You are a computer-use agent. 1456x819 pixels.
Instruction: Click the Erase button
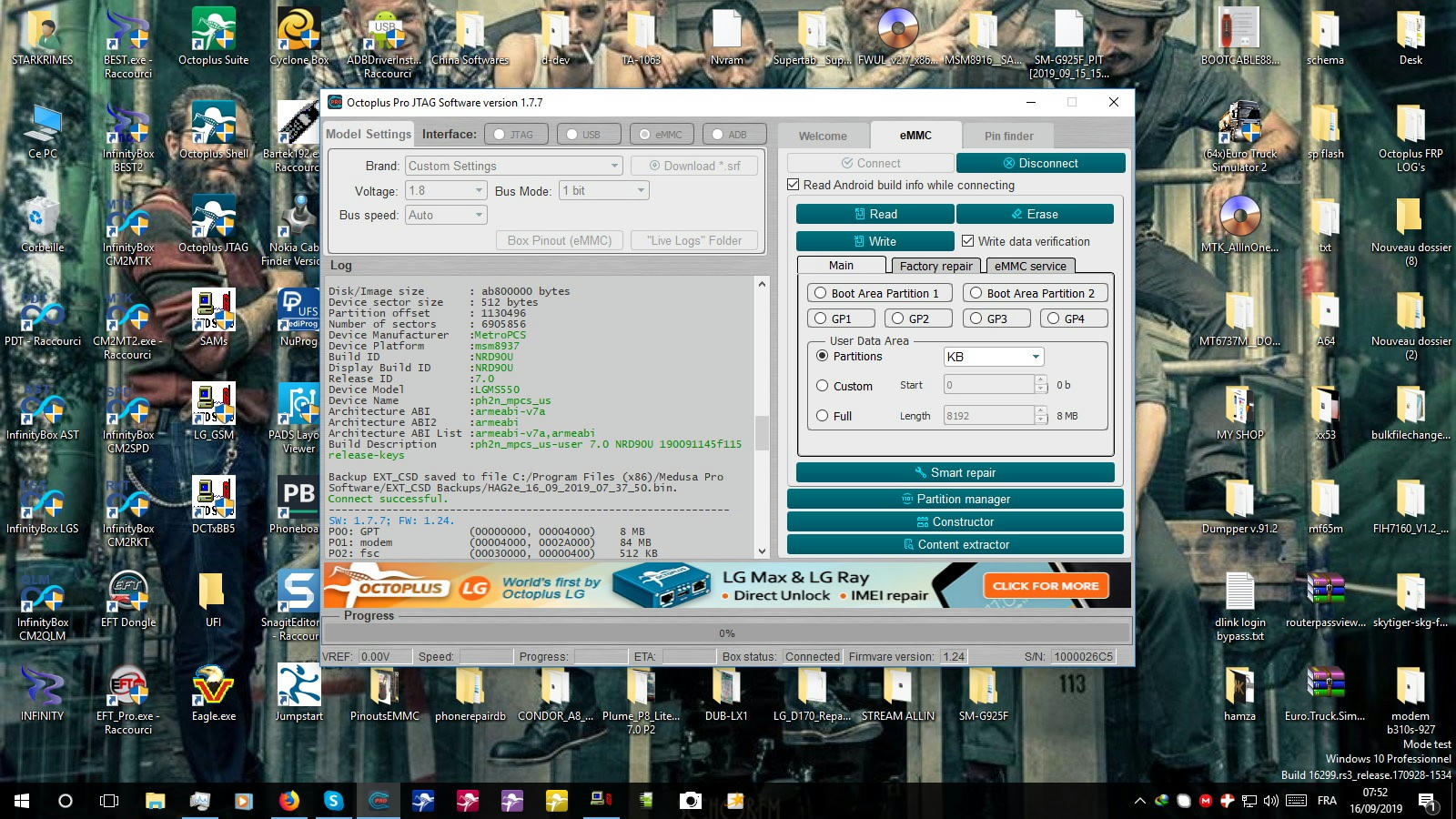pyautogui.click(x=1035, y=214)
